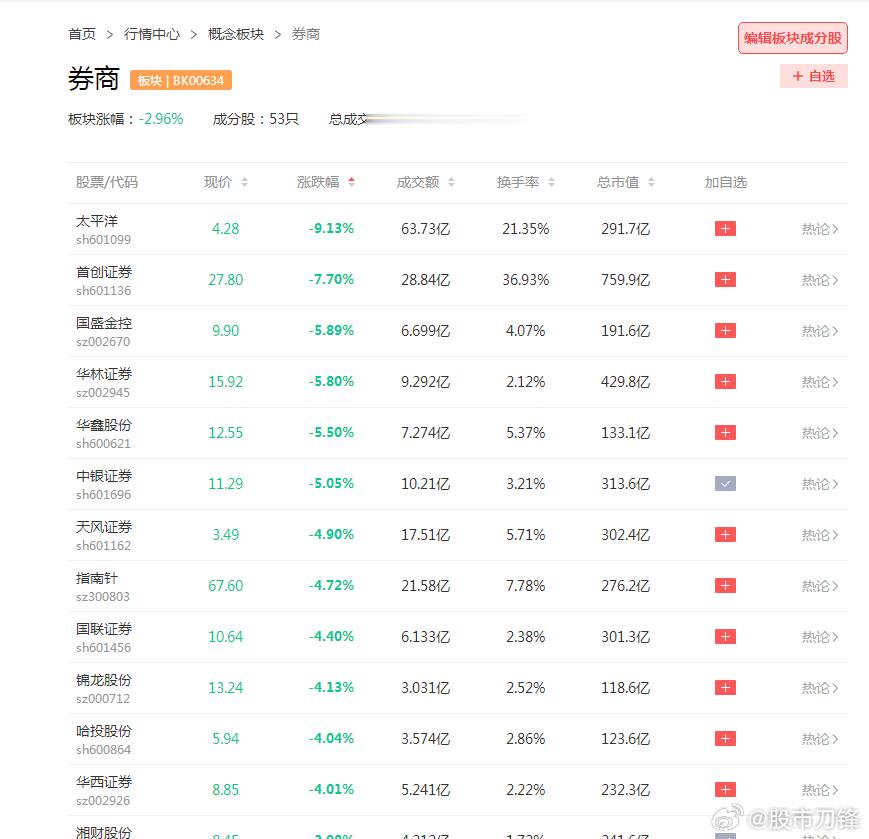Add 太平洋 to watchlist with plus icon
Viewport: 869px width, 839px height.
(725, 228)
